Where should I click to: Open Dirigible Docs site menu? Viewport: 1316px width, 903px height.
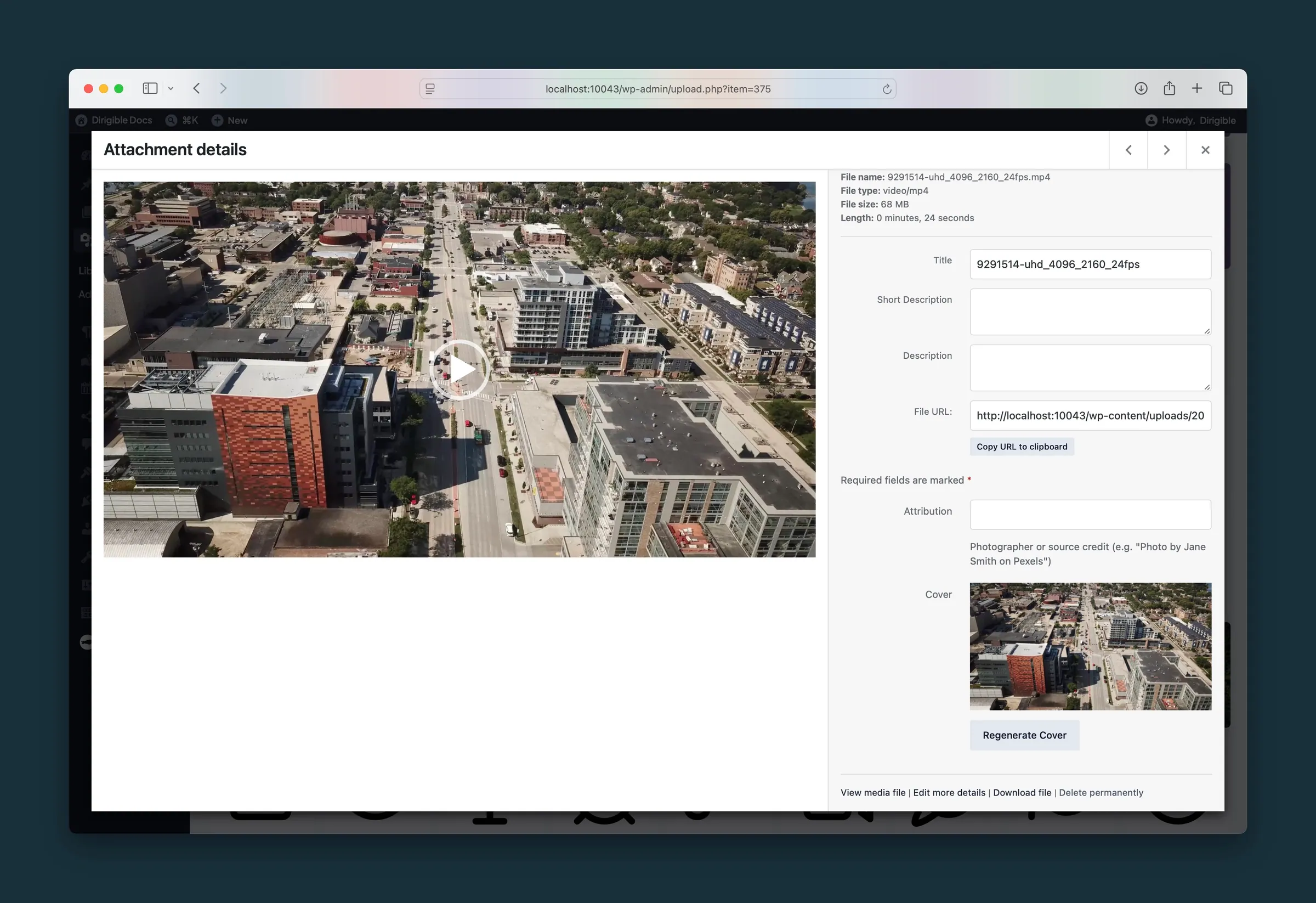coord(115,120)
